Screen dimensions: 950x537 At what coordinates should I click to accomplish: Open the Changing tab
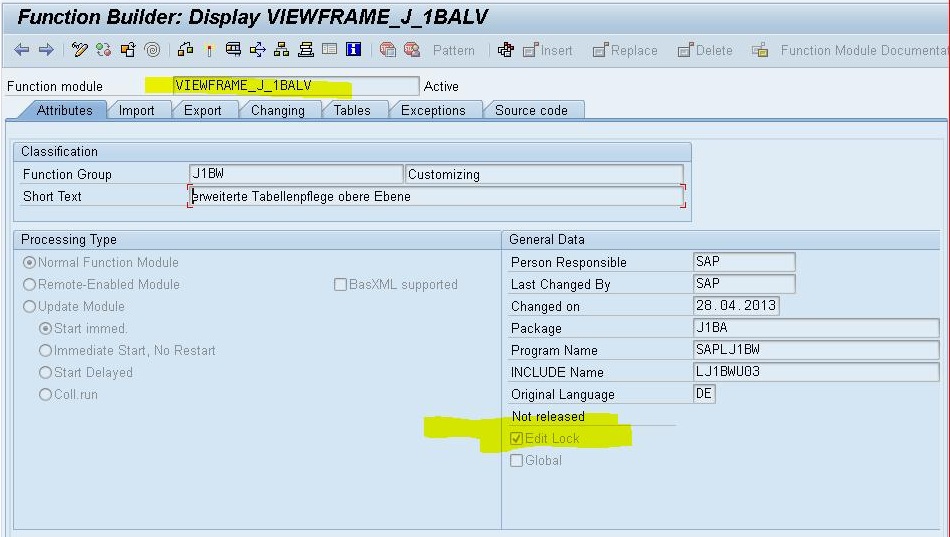click(277, 110)
